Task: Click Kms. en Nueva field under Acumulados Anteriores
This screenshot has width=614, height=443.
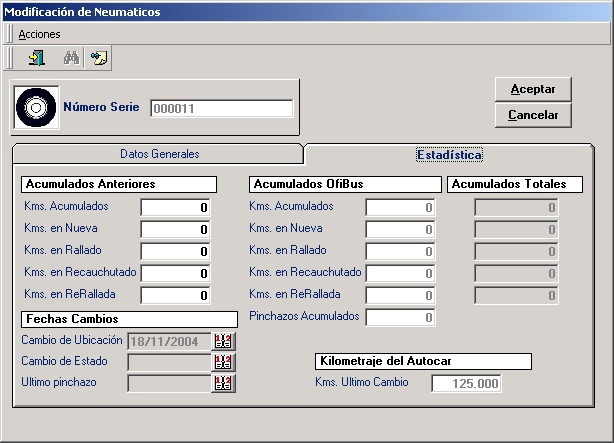Action: tap(175, 229)
